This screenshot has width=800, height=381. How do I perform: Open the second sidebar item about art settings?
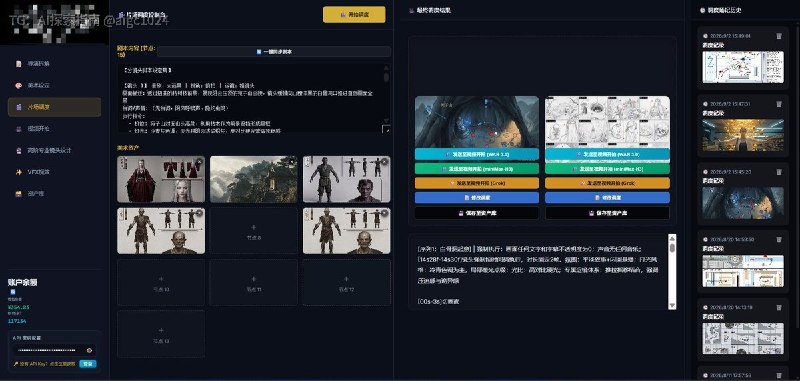pyautogui.click(x=54, y=85)
